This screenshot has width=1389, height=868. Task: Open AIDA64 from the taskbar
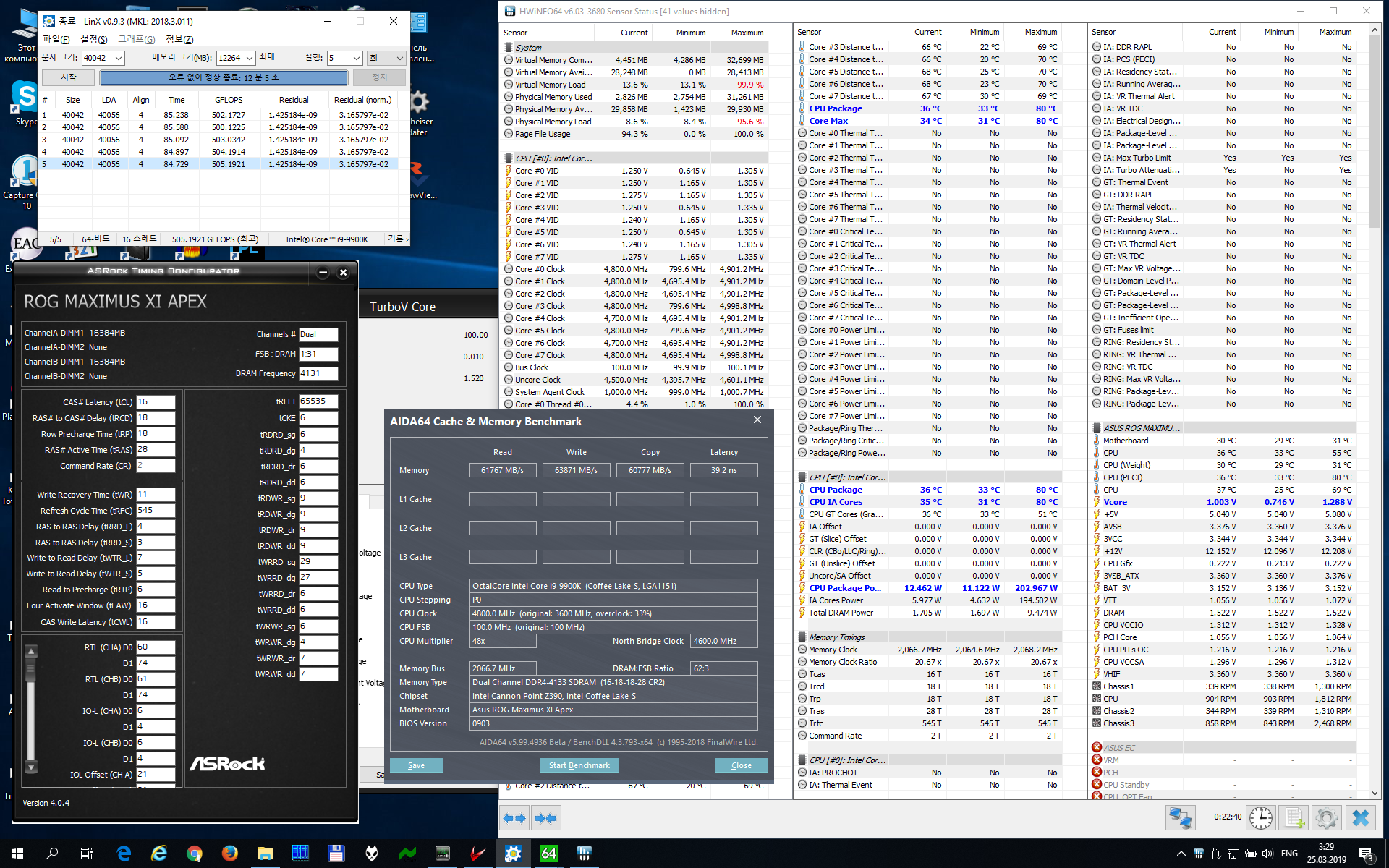549,854
